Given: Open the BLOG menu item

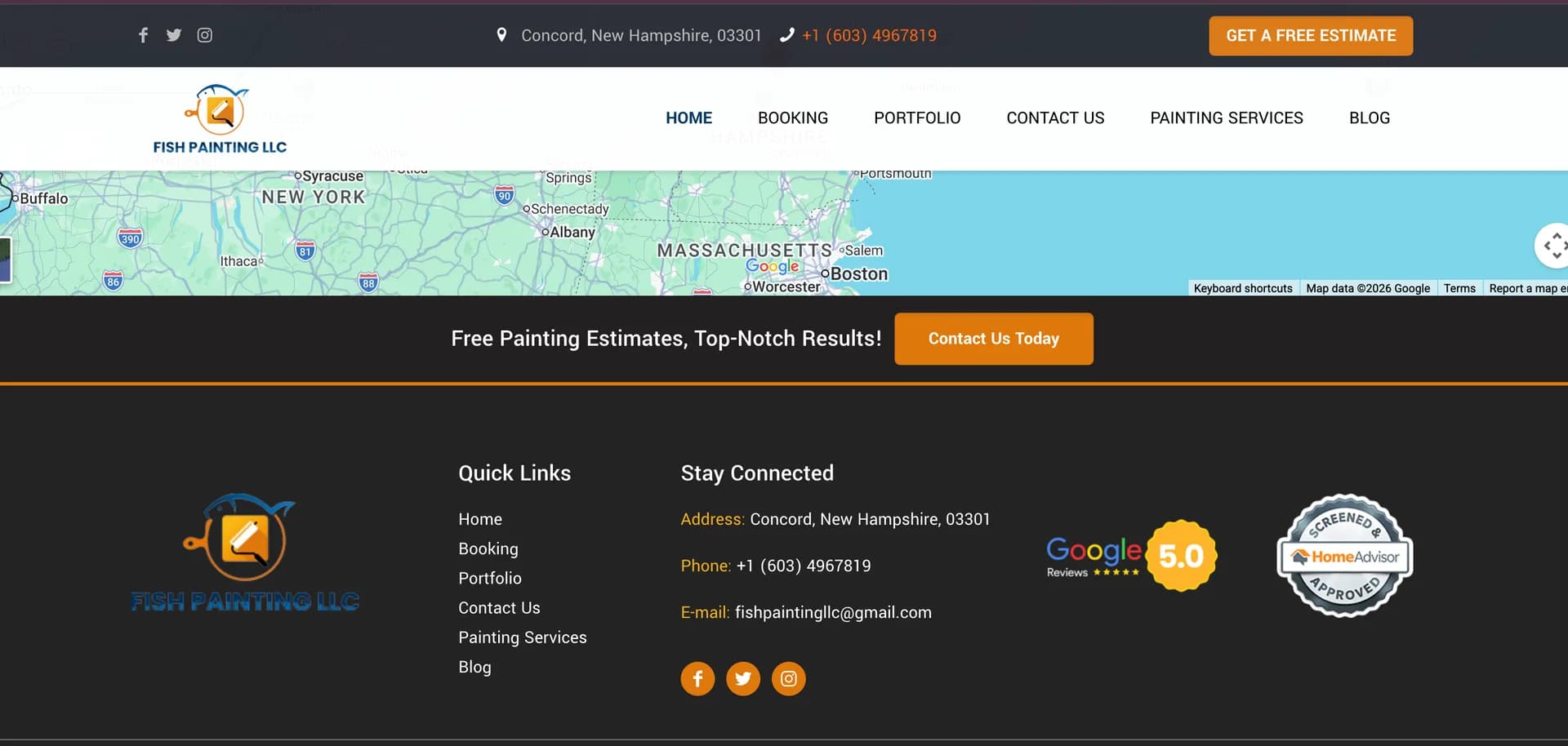Looking at the screenshot, I should coord(1370,118).
